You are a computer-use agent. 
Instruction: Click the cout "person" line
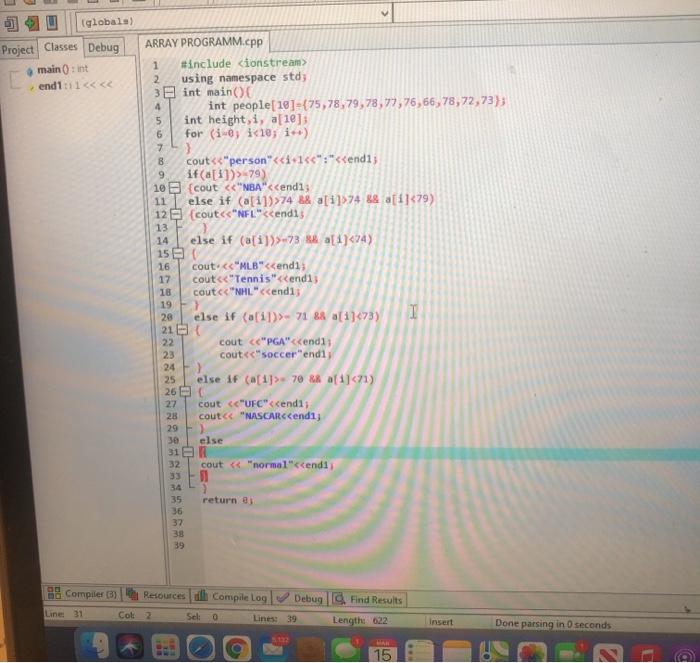coord(282,160)
